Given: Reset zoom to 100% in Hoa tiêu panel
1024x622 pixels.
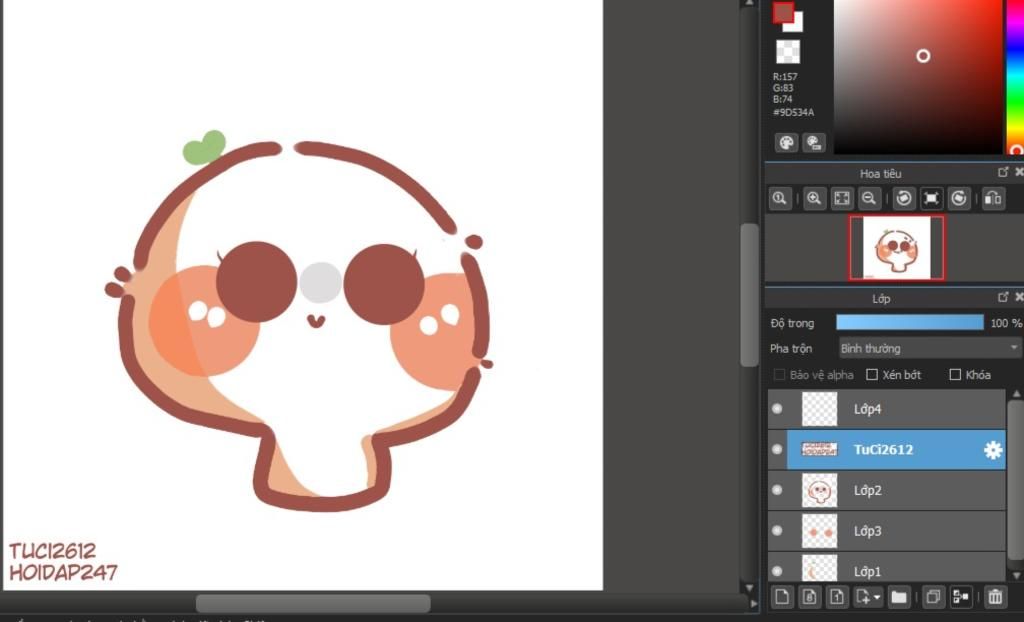Looking at the screenshot, I should (x=780, y=198).
